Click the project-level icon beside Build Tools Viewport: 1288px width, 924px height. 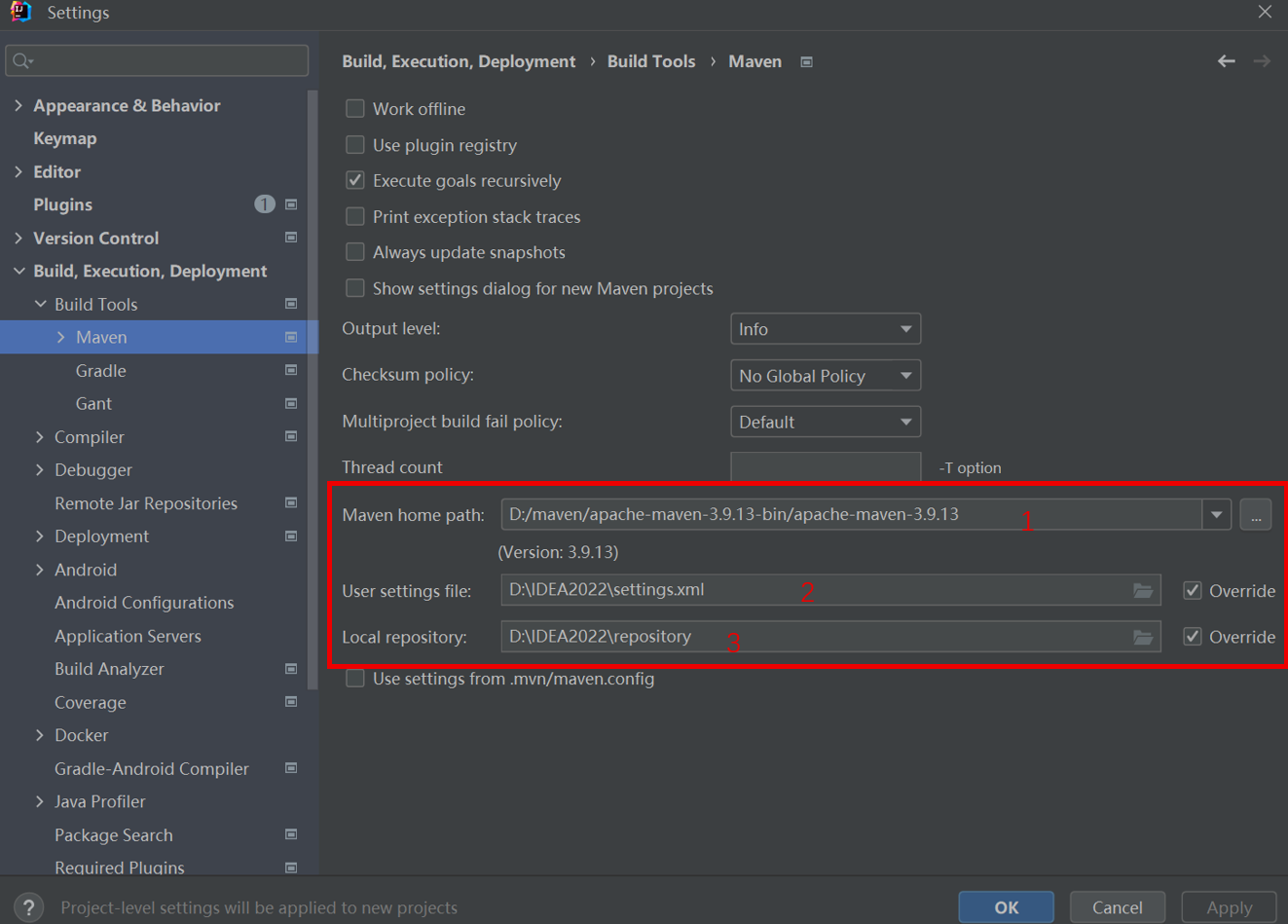[291, 304]
